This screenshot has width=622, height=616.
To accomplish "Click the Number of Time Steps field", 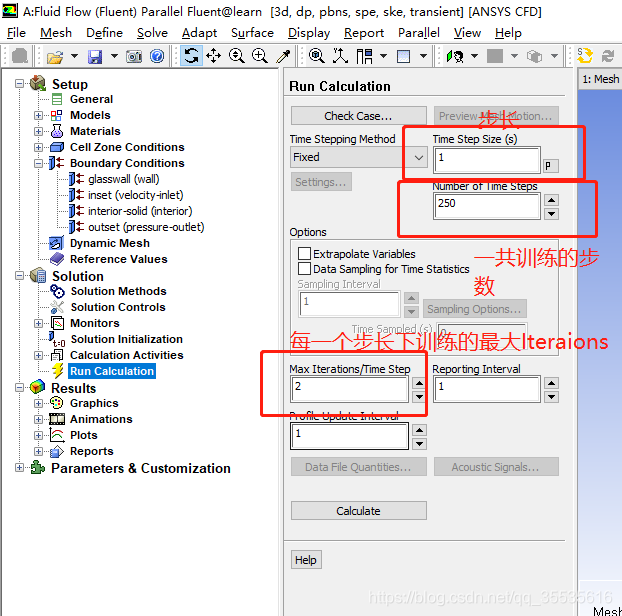I will point(487,206).
